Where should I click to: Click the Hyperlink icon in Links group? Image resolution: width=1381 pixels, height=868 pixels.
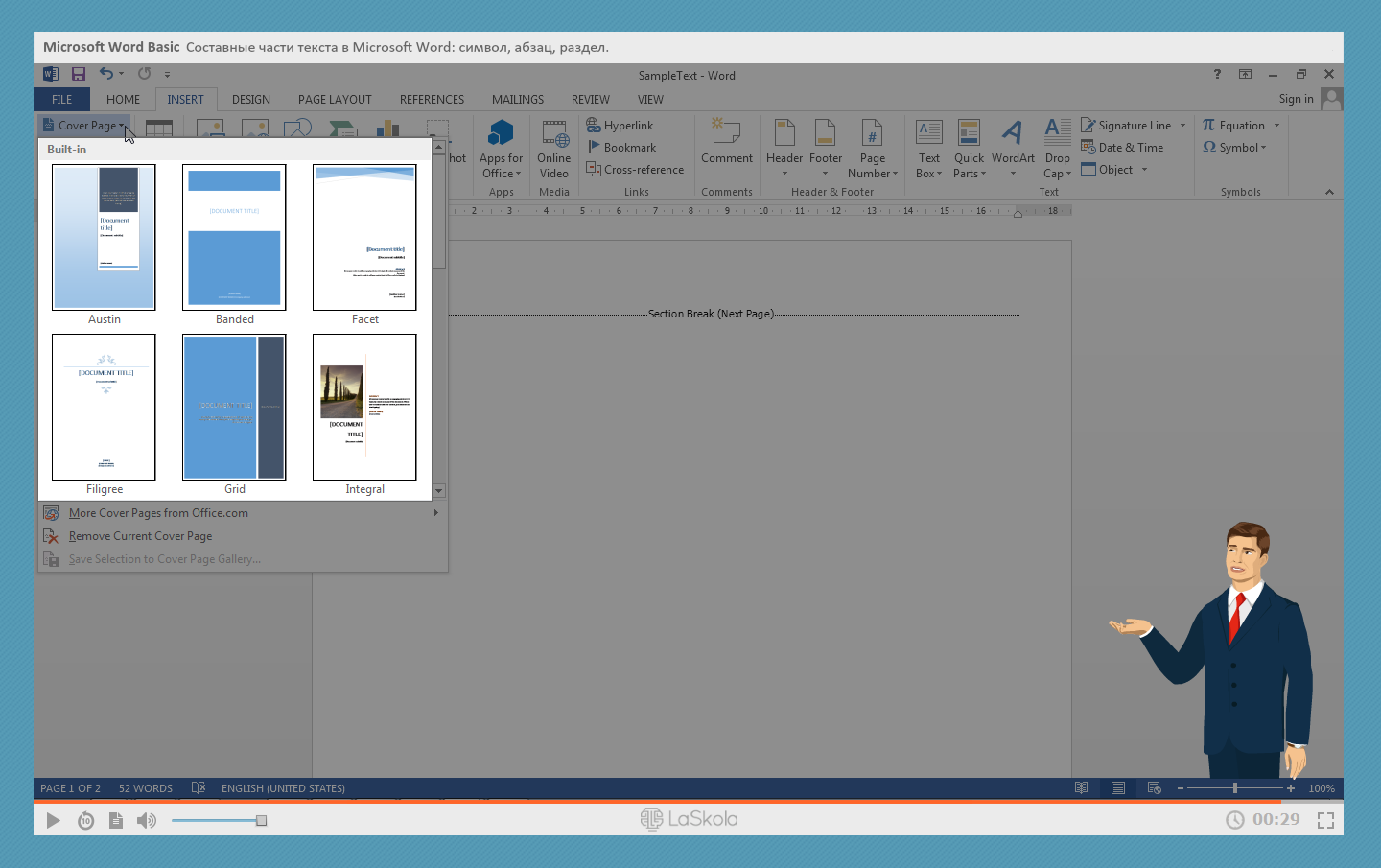click(x=594, y=126)
